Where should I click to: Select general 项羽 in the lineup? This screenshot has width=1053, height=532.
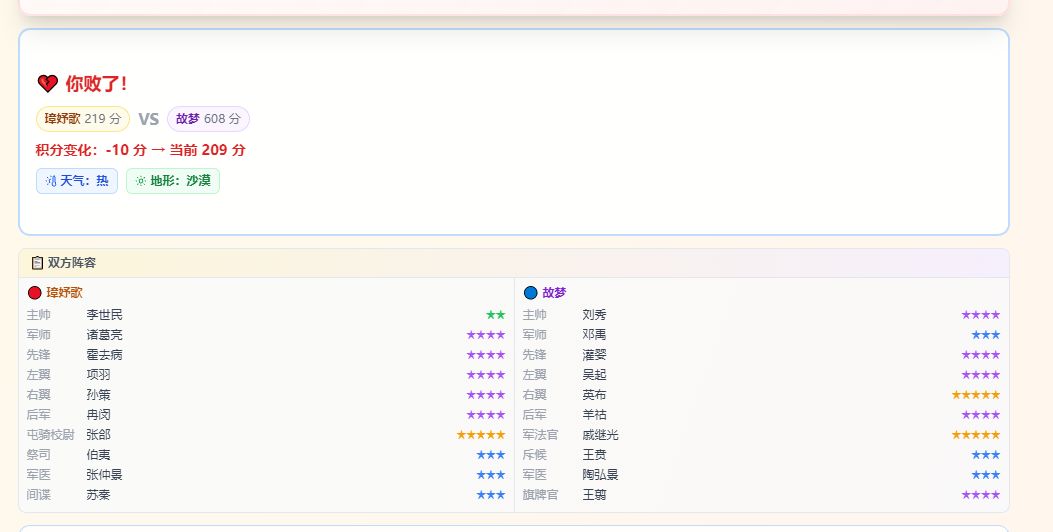click(99, 375)
